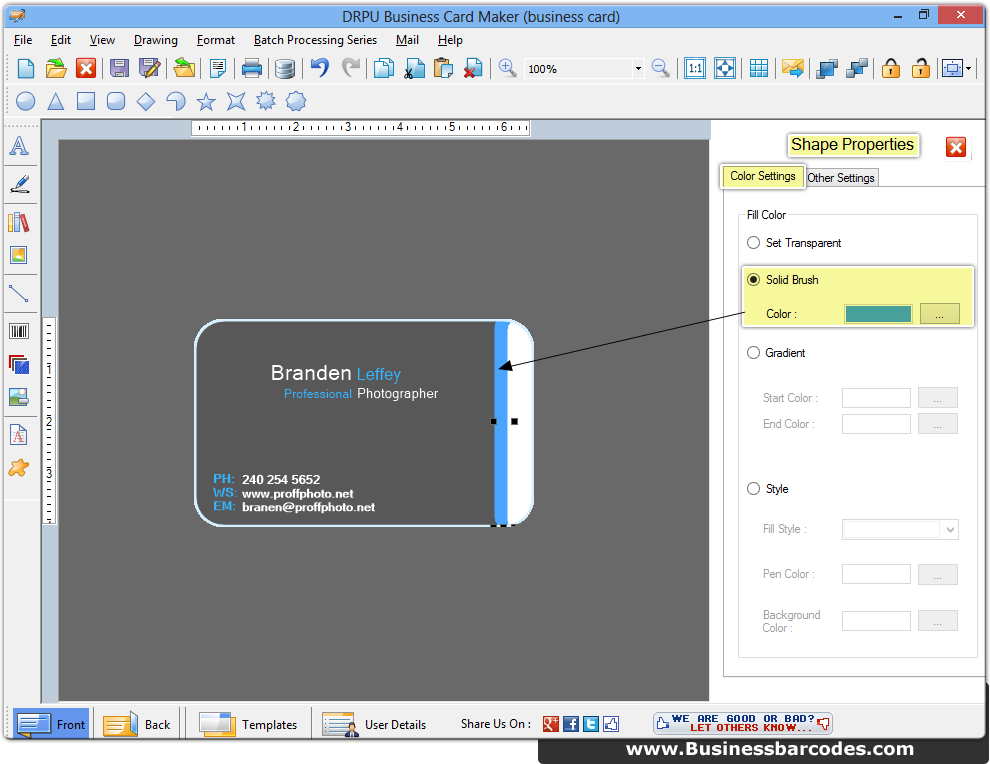Click the Branden name text on card
Screen dimensions: 990x764
tap(311, 373)
